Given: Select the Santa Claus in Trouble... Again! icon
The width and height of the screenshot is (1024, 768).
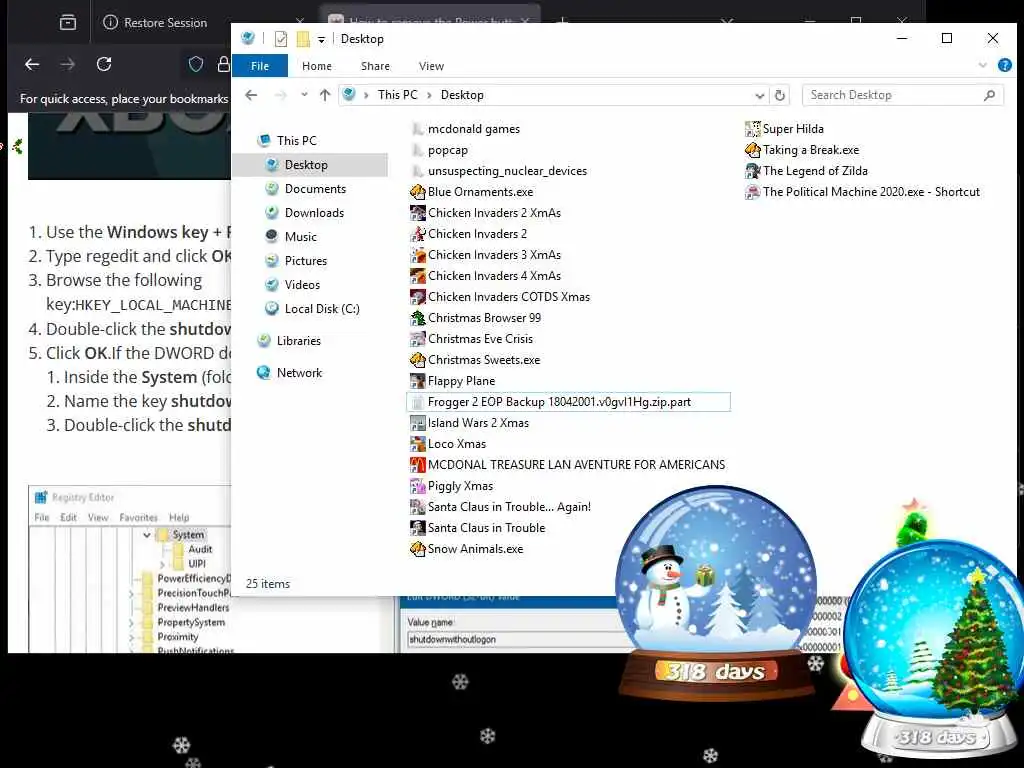Looking at the screenshot, I should click(417, 507).
